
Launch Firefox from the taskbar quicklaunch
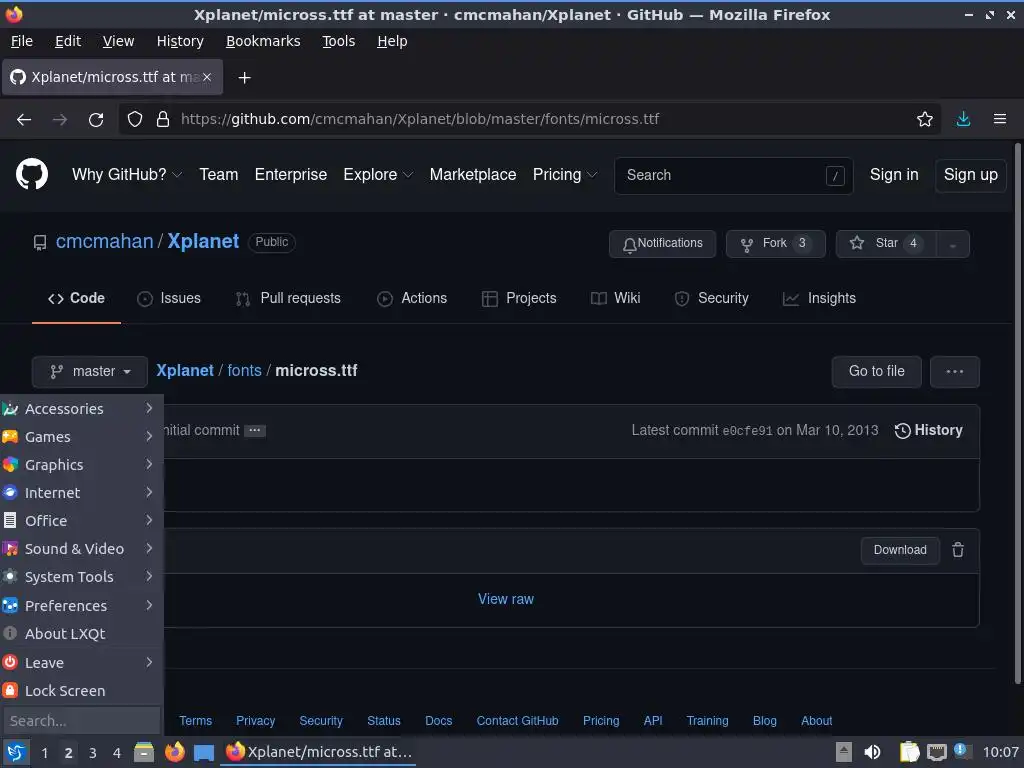pyautogui.click(x=174, y=752)
